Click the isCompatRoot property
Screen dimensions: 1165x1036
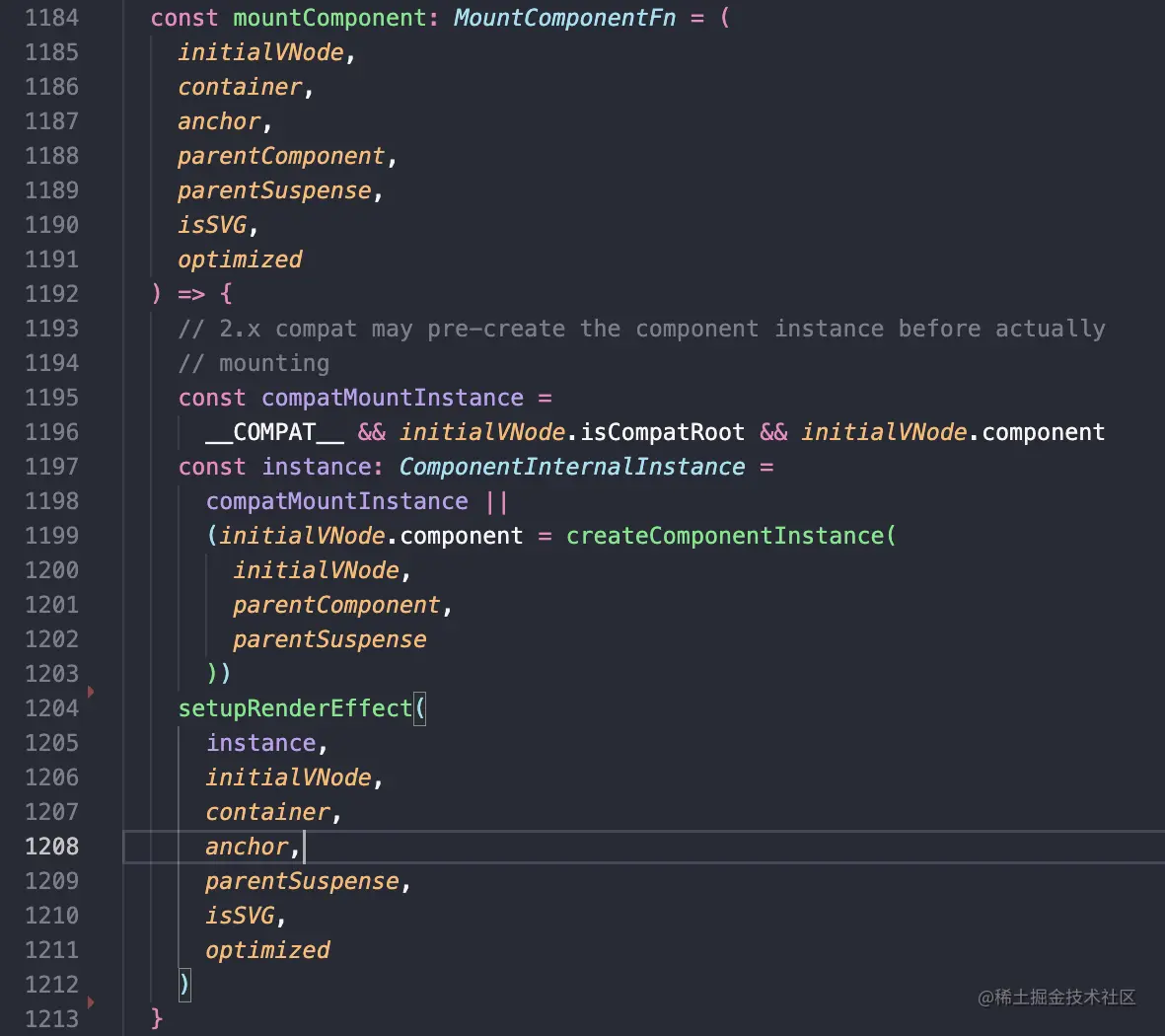662,432
